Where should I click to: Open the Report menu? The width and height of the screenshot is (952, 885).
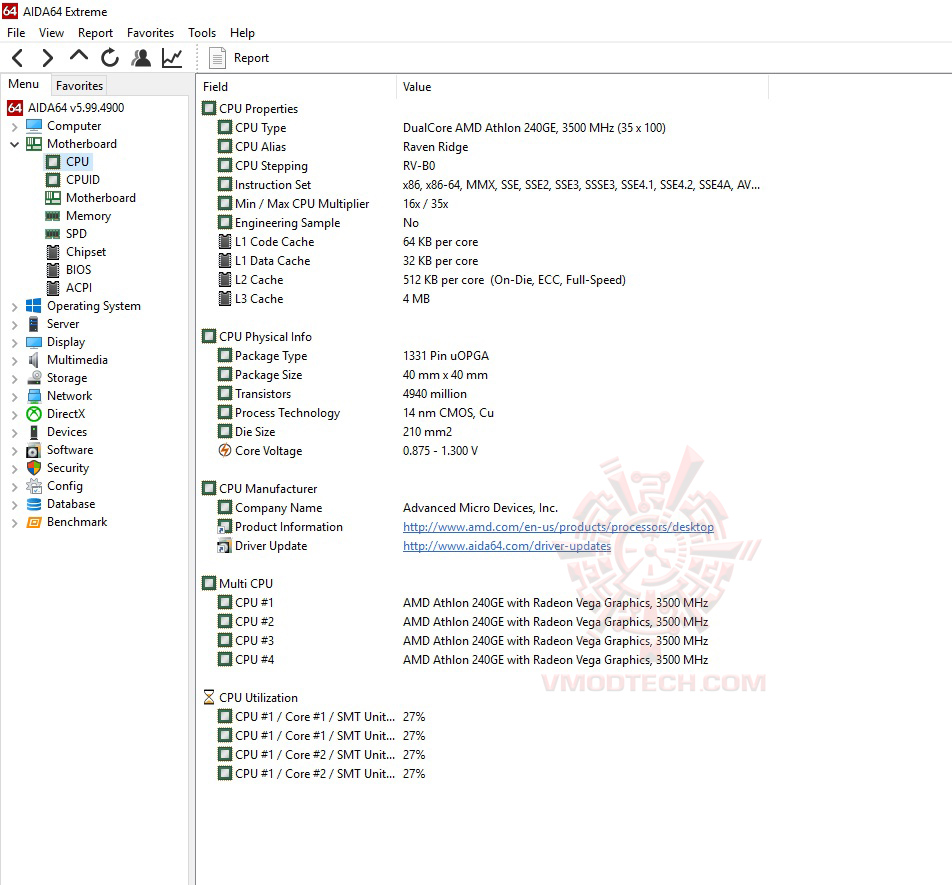[95, 33]
